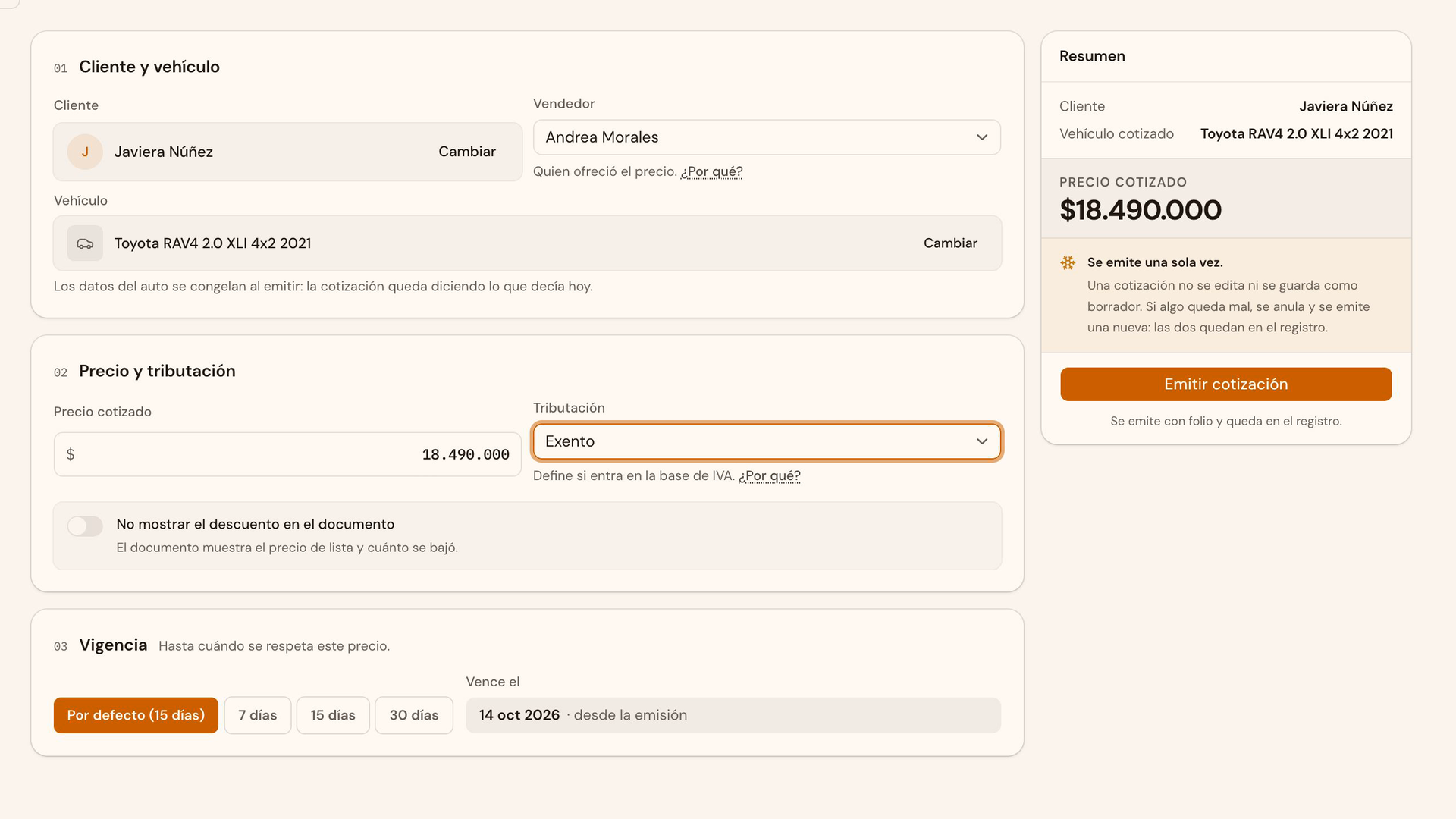Click the Cliente y vehículo heading
The width and height of the screenshot is (1456, 819).
[149, 67]
